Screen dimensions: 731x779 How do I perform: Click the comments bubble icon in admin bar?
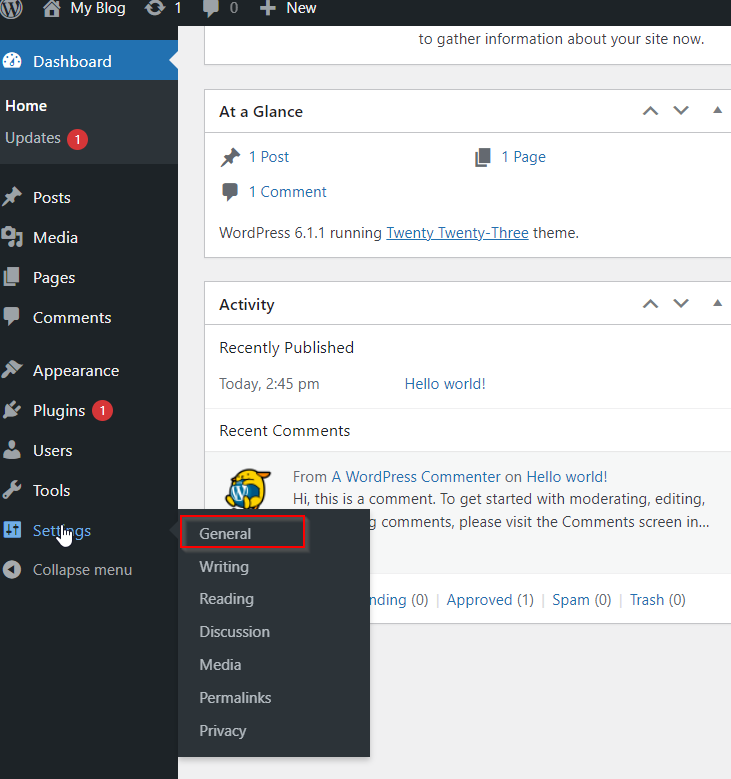pos(211,9)
